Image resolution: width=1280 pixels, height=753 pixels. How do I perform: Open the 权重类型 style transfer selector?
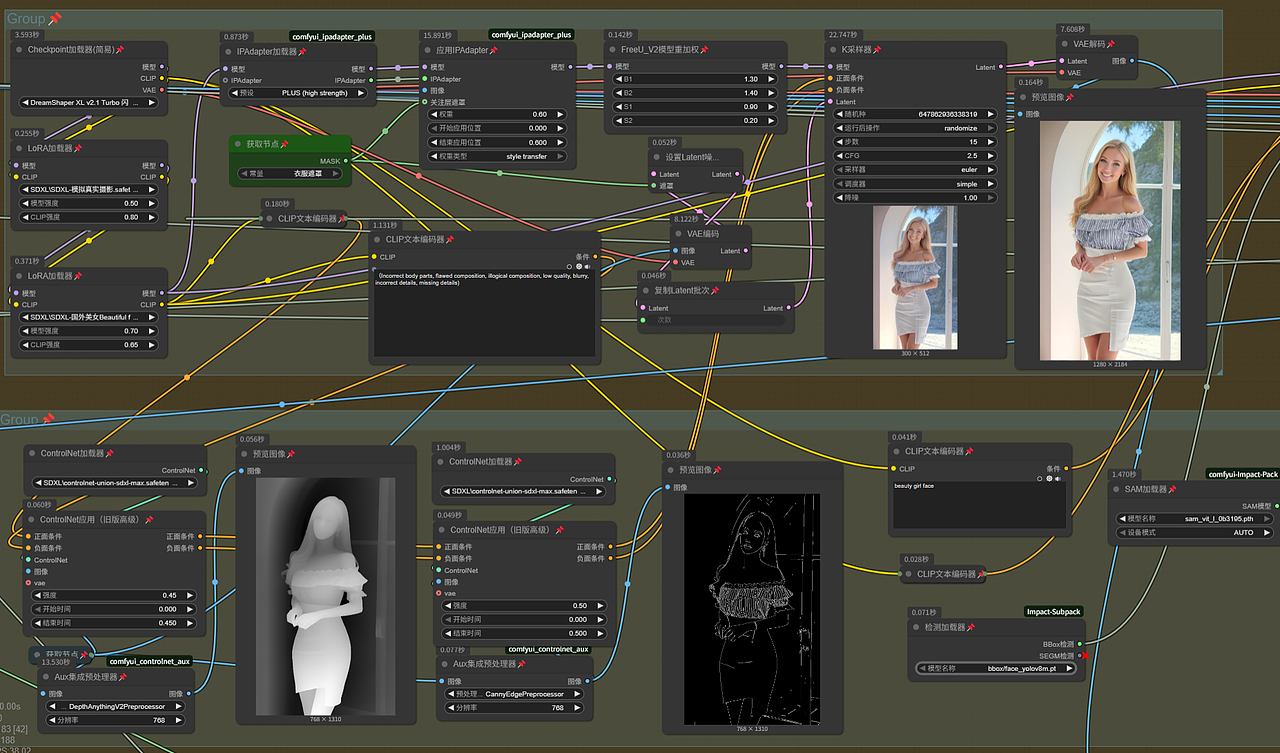(498, 156)
